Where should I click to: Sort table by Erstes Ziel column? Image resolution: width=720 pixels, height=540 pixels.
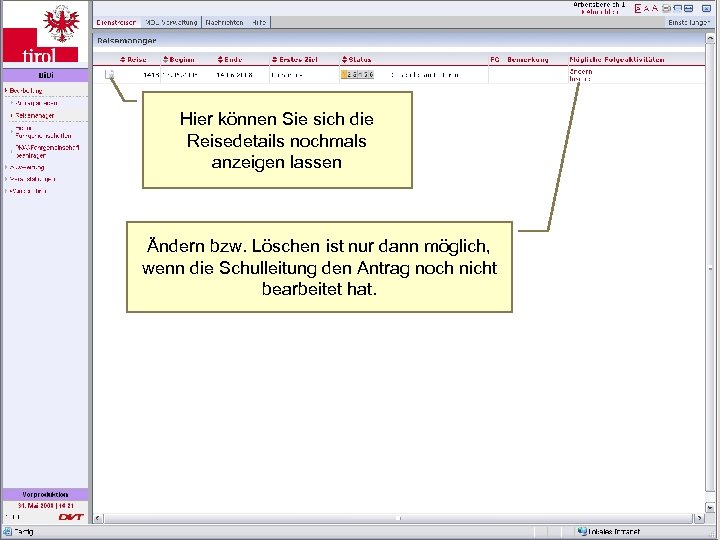(x=294, y=60)
